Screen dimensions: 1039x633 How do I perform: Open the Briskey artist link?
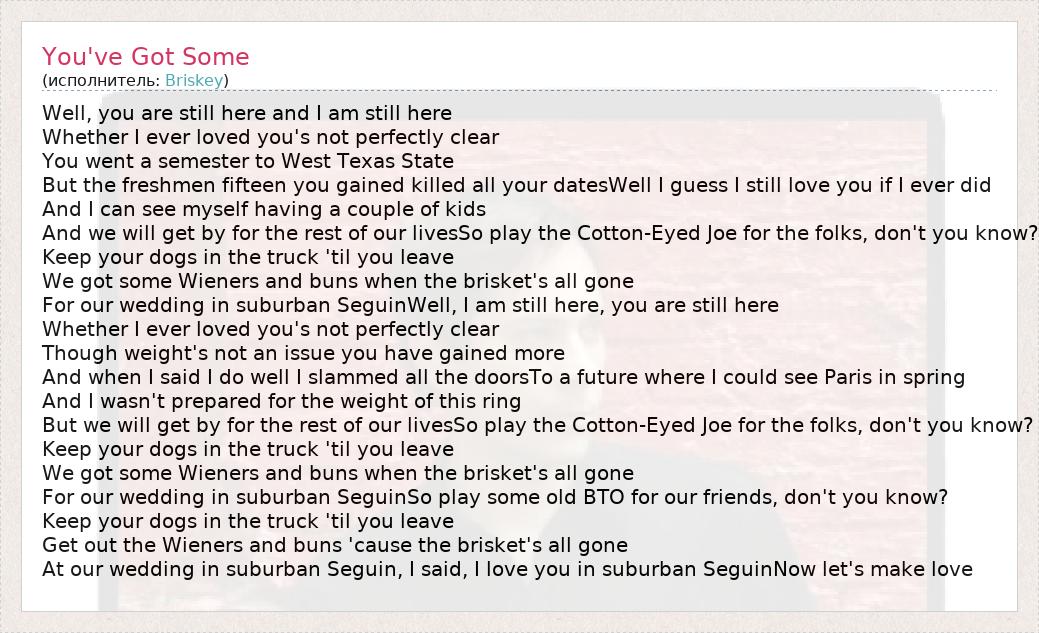194,80
